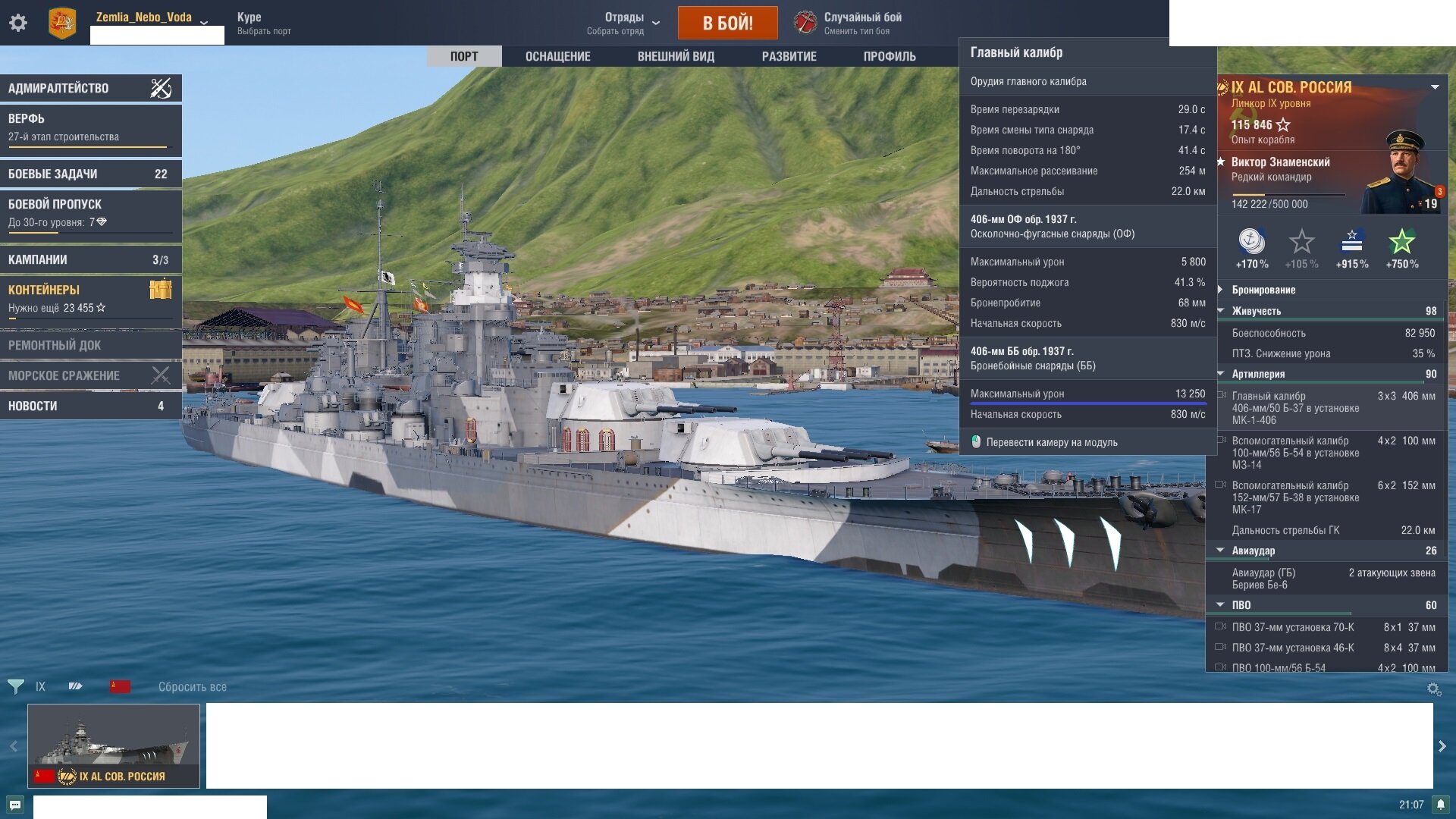1456x819 pixels.
Task: Open КАМПАНИИ campaigns panel
Action: [x=91, y=259]
